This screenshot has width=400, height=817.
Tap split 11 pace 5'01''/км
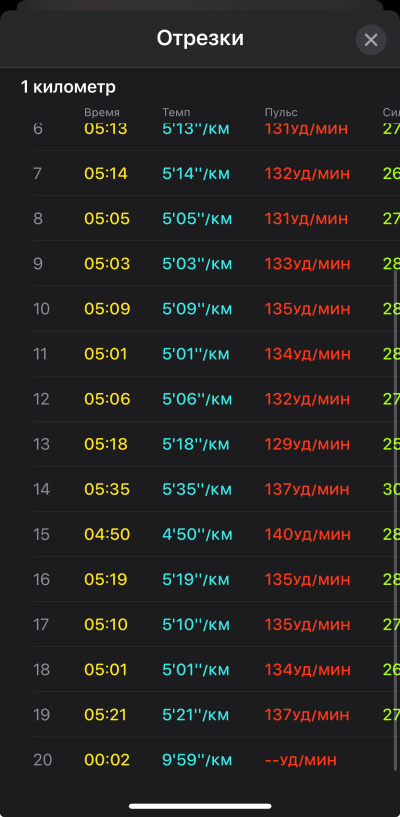[196, 354]
